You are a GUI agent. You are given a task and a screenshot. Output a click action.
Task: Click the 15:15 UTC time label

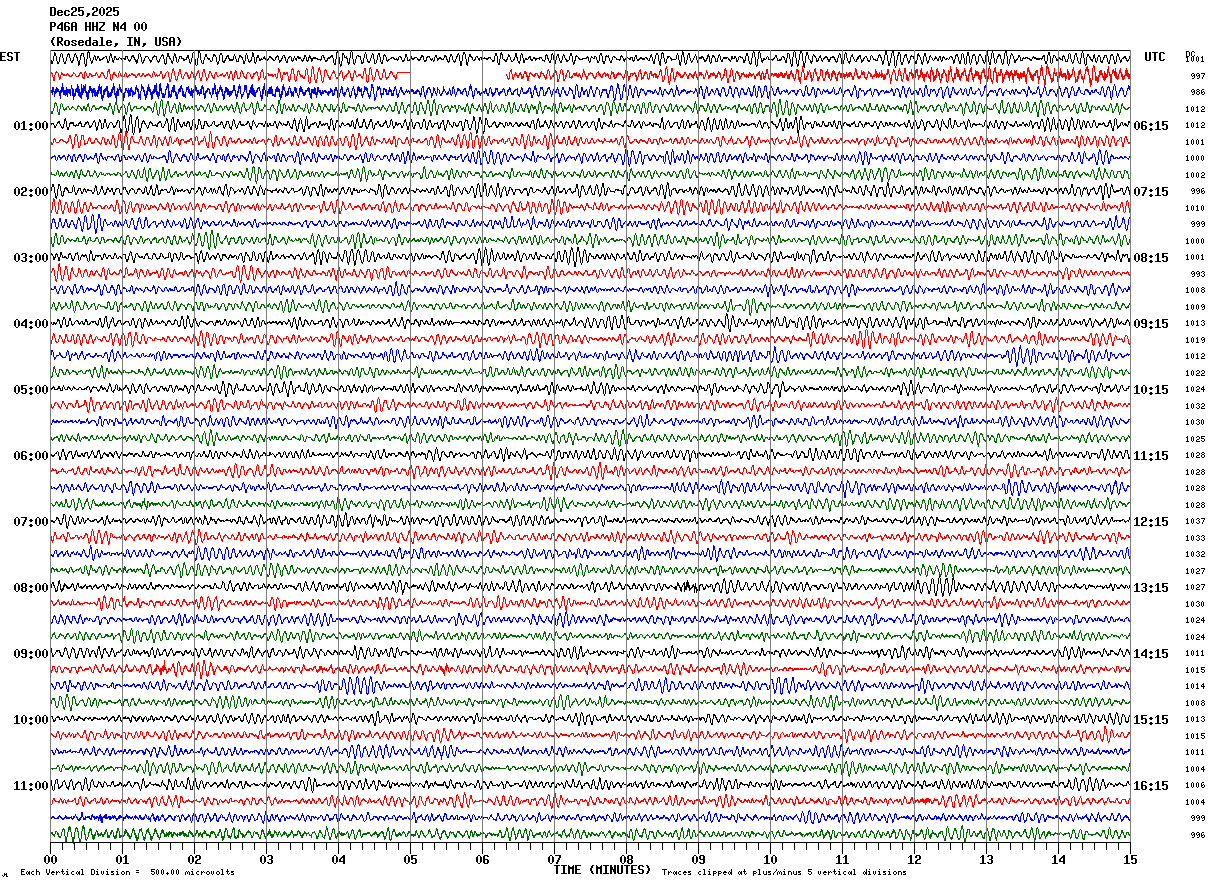(x=1151, y=720)
